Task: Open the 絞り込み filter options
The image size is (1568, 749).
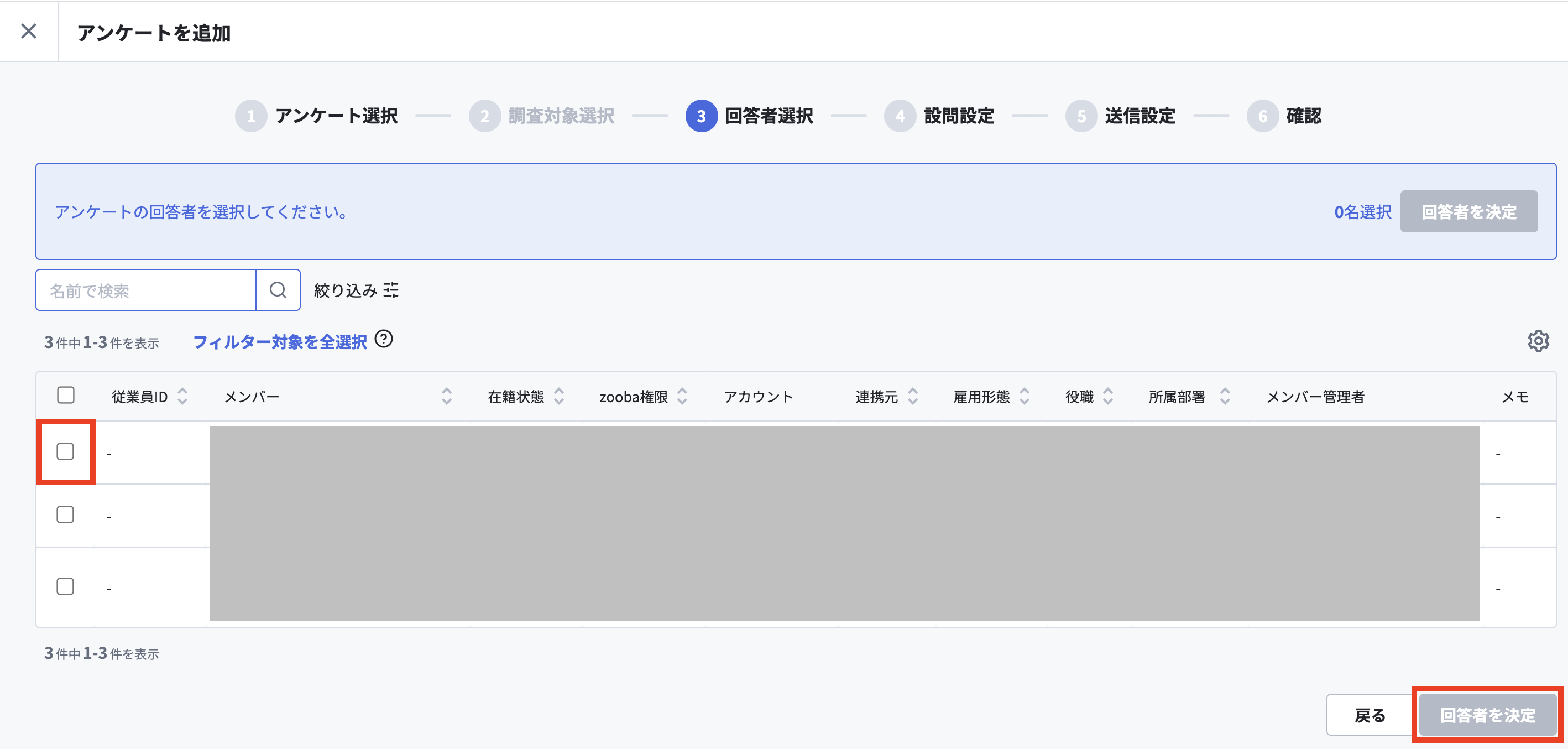Action: 356,290
